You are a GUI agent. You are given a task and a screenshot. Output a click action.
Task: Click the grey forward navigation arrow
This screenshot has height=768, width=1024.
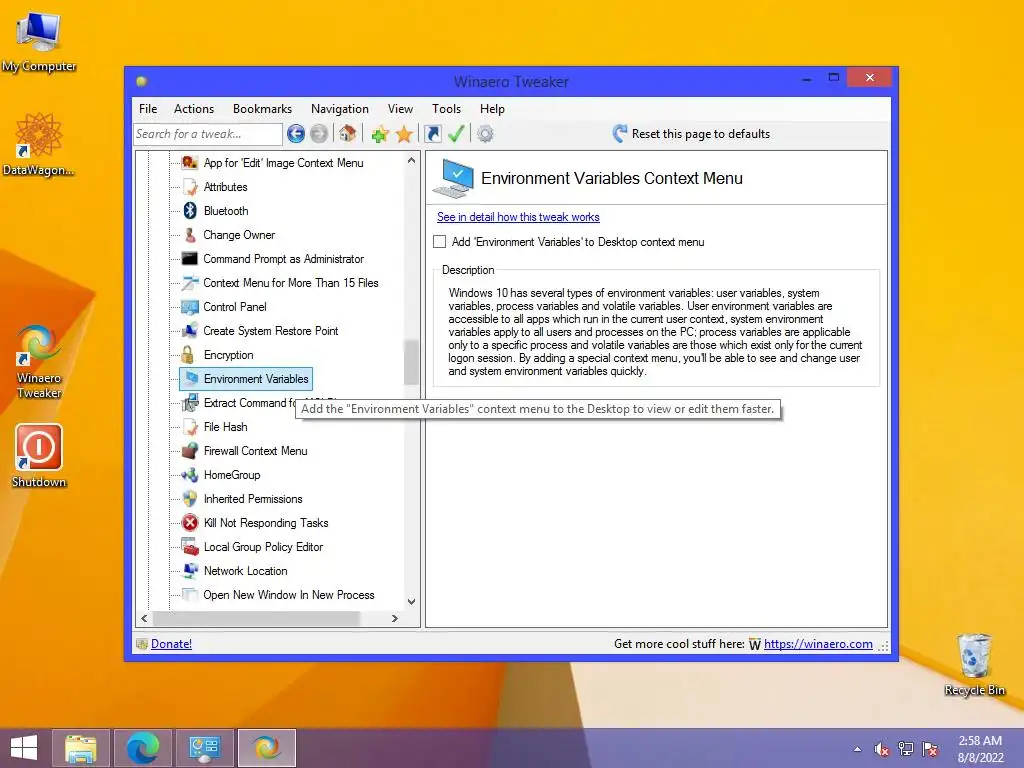click(x=319, y=134)
